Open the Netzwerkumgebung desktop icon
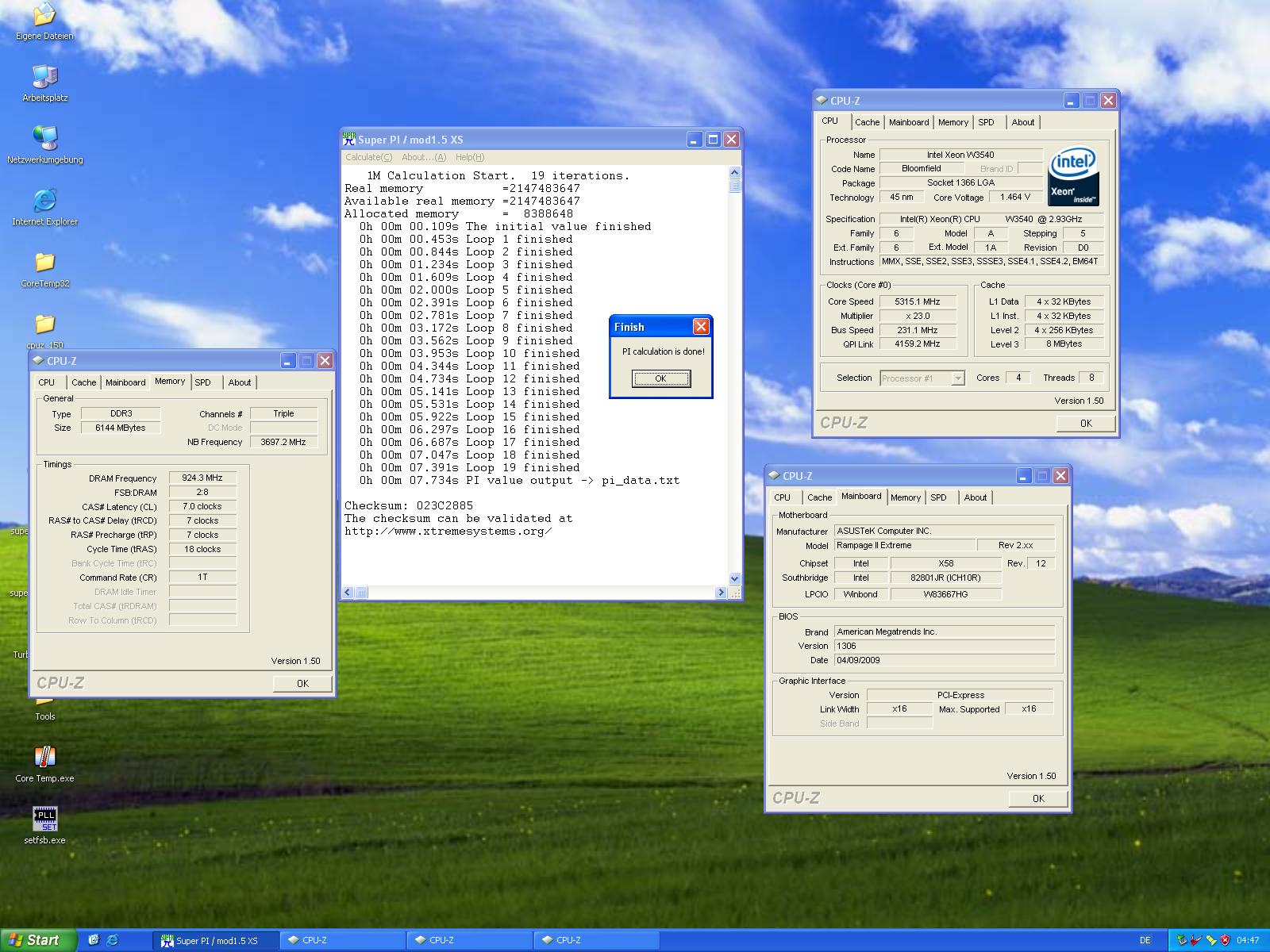Viewport: 1270px width, 952px height. tap(44, 139)
